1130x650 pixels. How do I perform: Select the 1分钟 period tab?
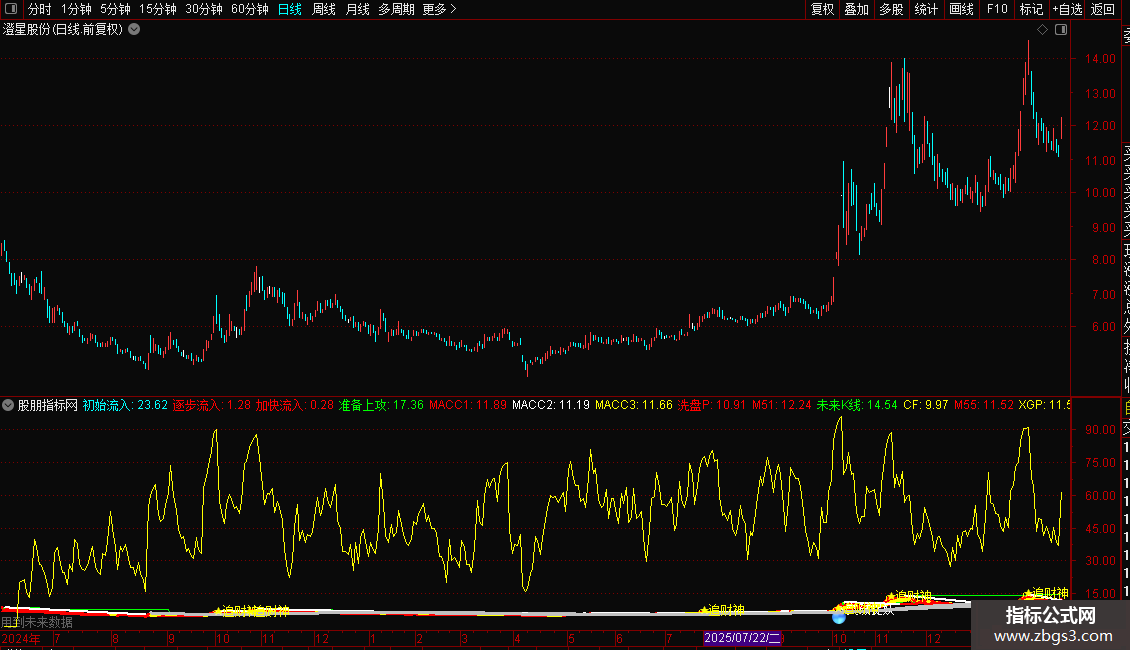click(76, 9)
